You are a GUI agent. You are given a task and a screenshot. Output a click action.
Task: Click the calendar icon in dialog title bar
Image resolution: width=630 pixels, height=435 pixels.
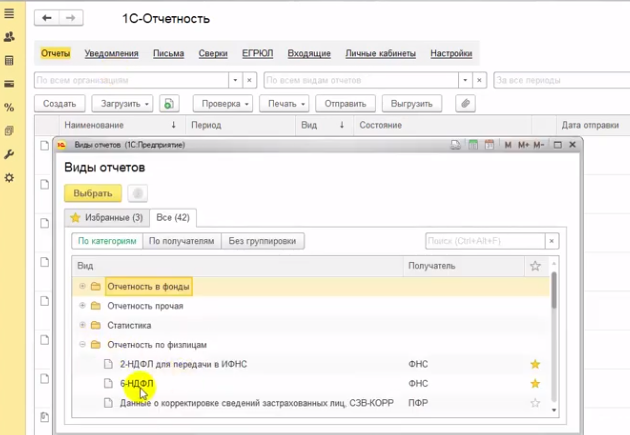tap(489, 145)
